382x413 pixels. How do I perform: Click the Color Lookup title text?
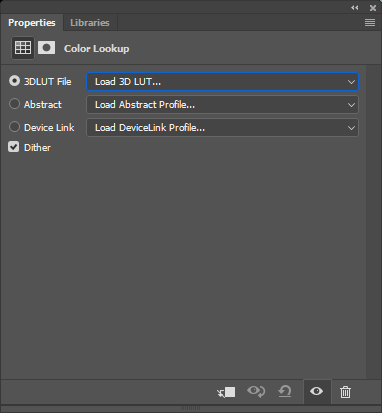(97, 49)
